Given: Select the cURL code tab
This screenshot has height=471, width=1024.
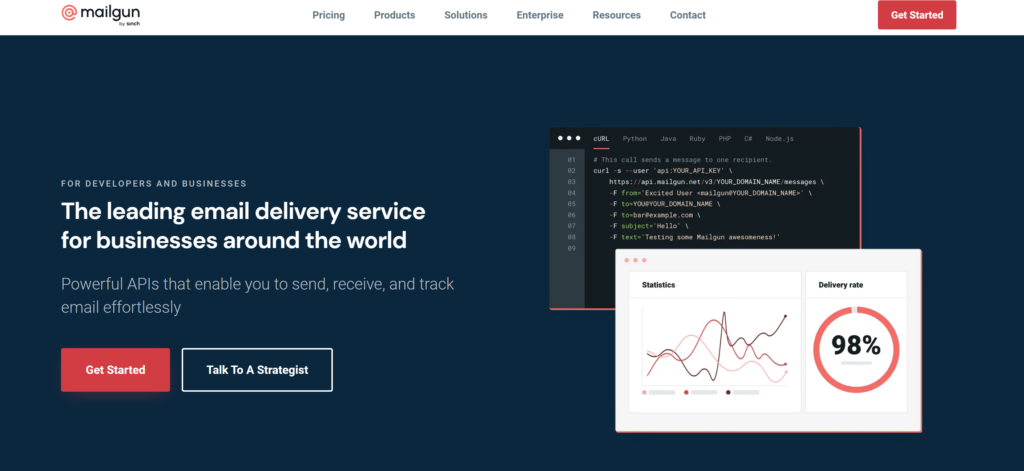Looking at the screenshot, I should tap(601, 139).
